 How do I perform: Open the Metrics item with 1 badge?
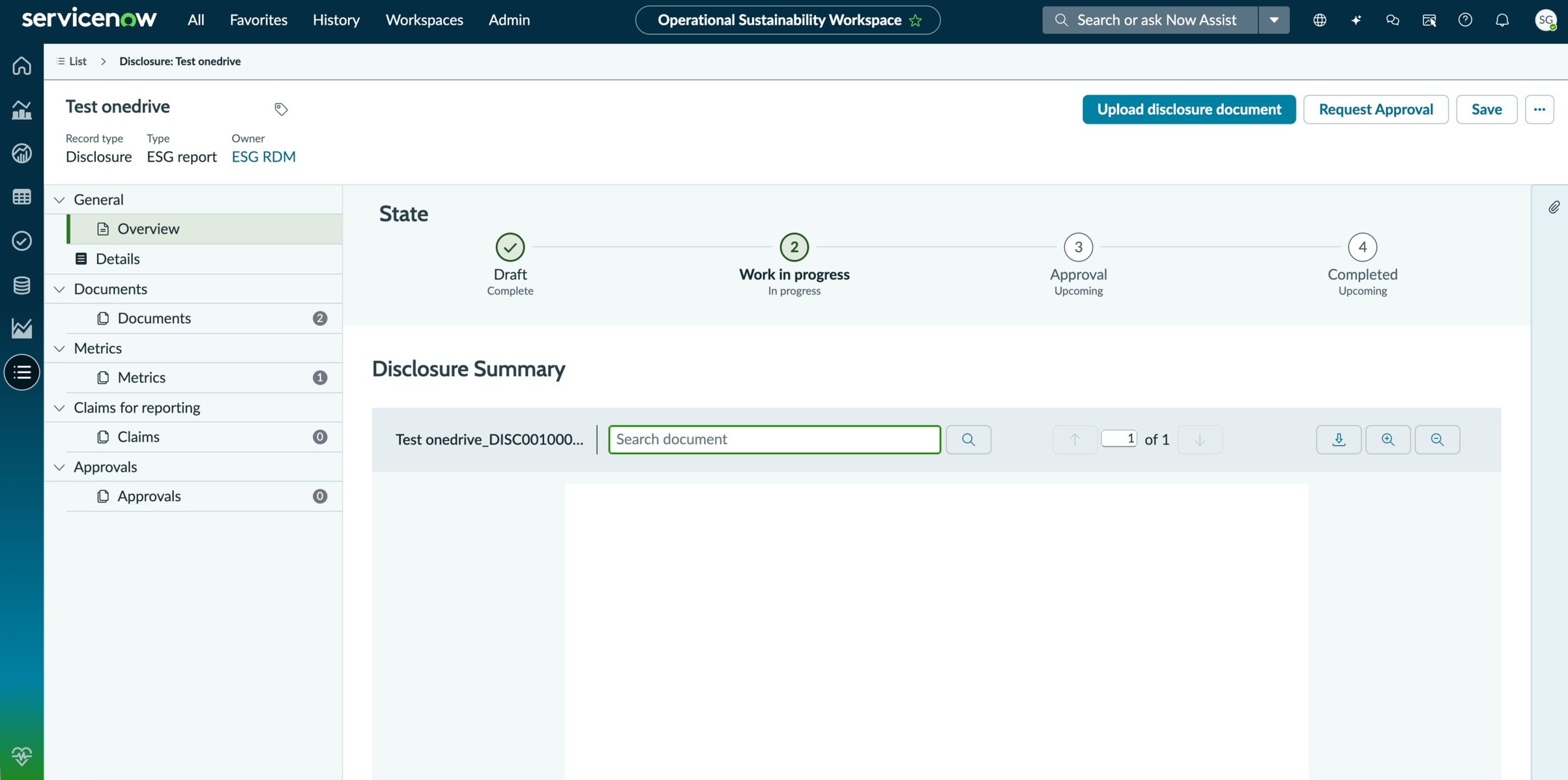click(x=205, y=377)
